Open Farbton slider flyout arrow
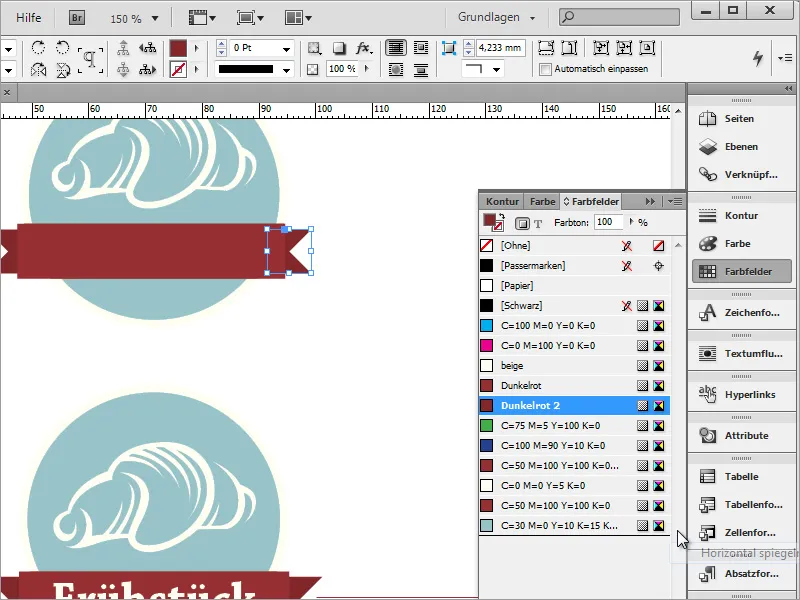The height and width of the screenshot is (600, 800). click(631, 222)
